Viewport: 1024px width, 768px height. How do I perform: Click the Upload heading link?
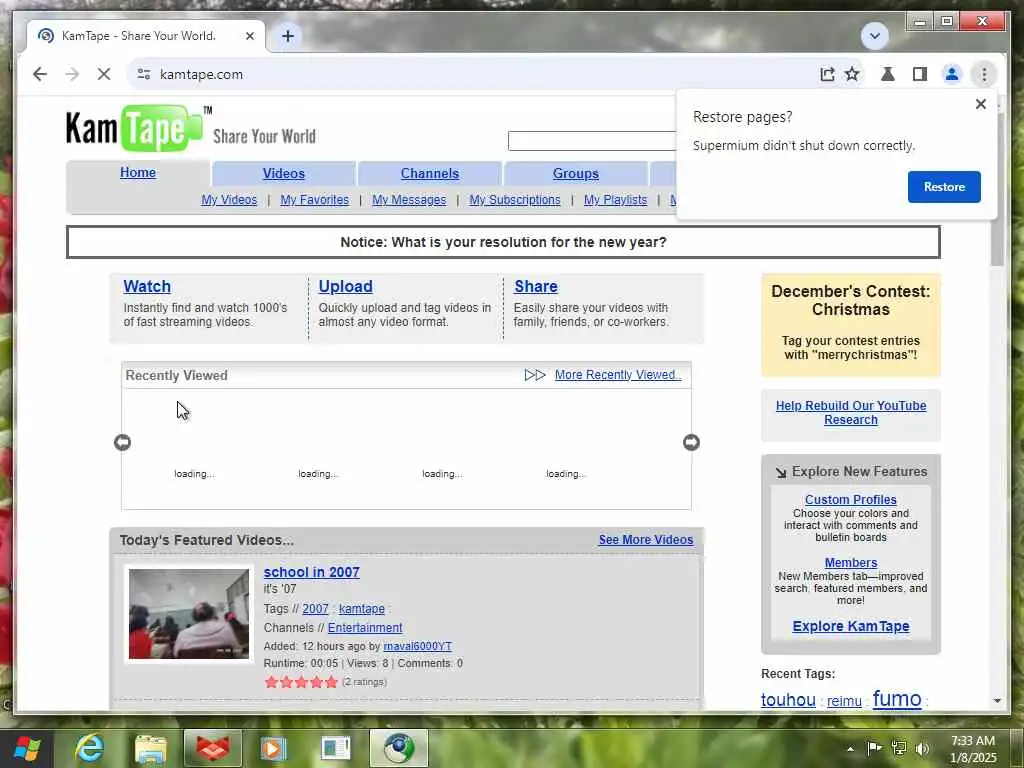[345, 286]
